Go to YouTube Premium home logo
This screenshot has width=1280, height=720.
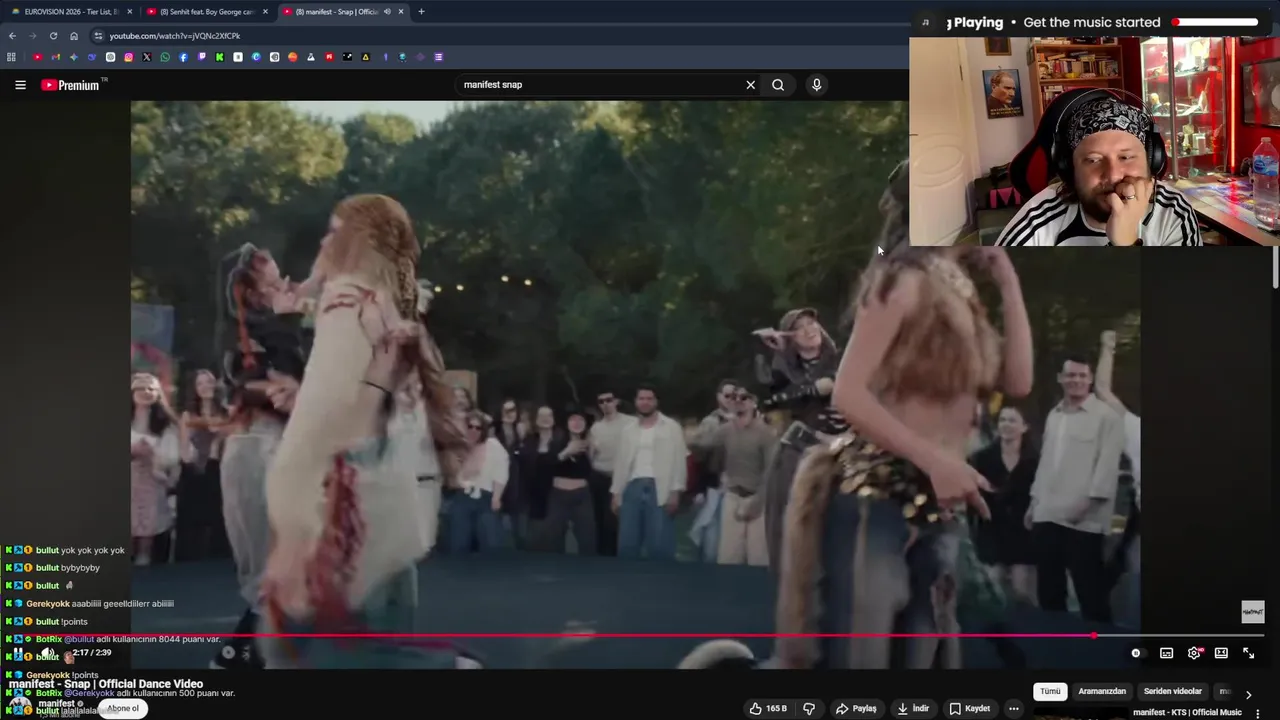tap(71, 85)
